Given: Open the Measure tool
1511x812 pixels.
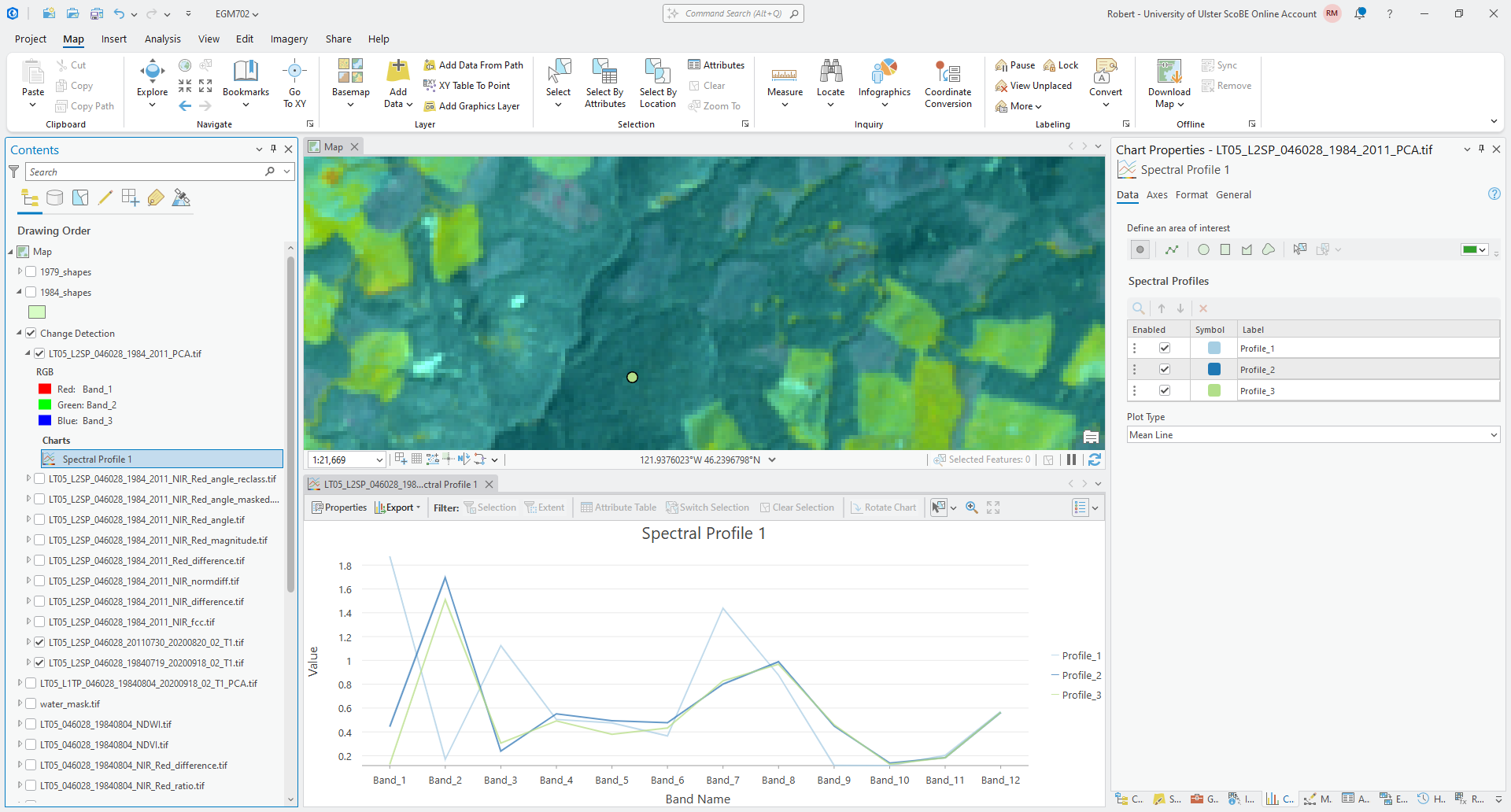Looking at the screenshot, I should point(785,82).
